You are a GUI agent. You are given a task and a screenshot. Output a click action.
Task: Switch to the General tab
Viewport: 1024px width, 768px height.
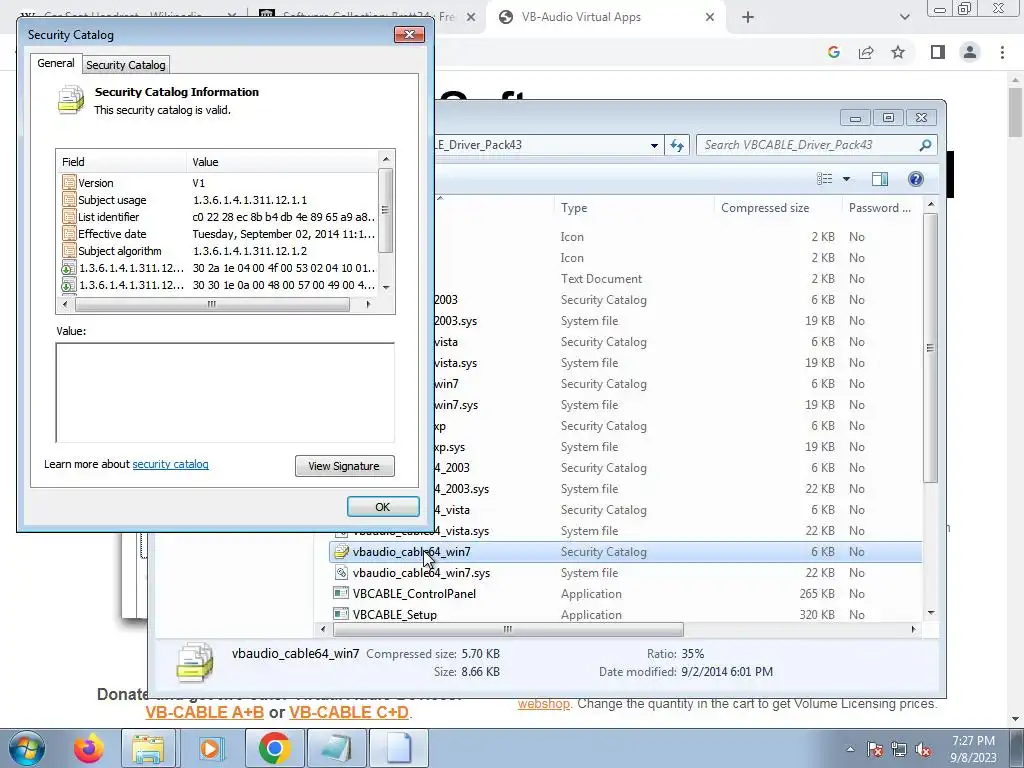pyautogui.click(x=56, y=63)
